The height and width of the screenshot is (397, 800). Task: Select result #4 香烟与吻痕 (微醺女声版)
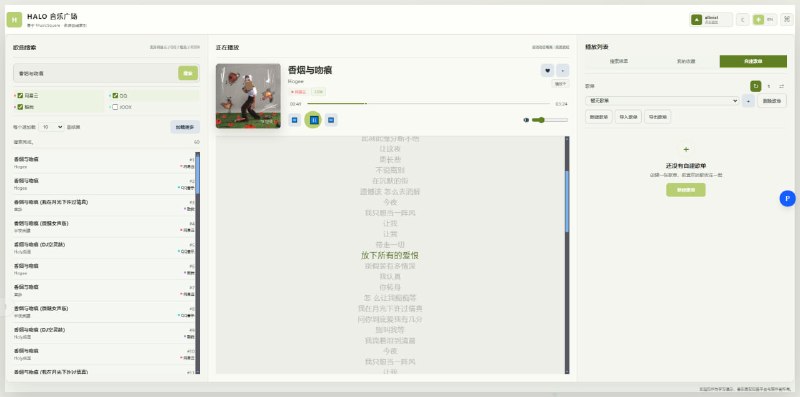(x=104, y=227)
